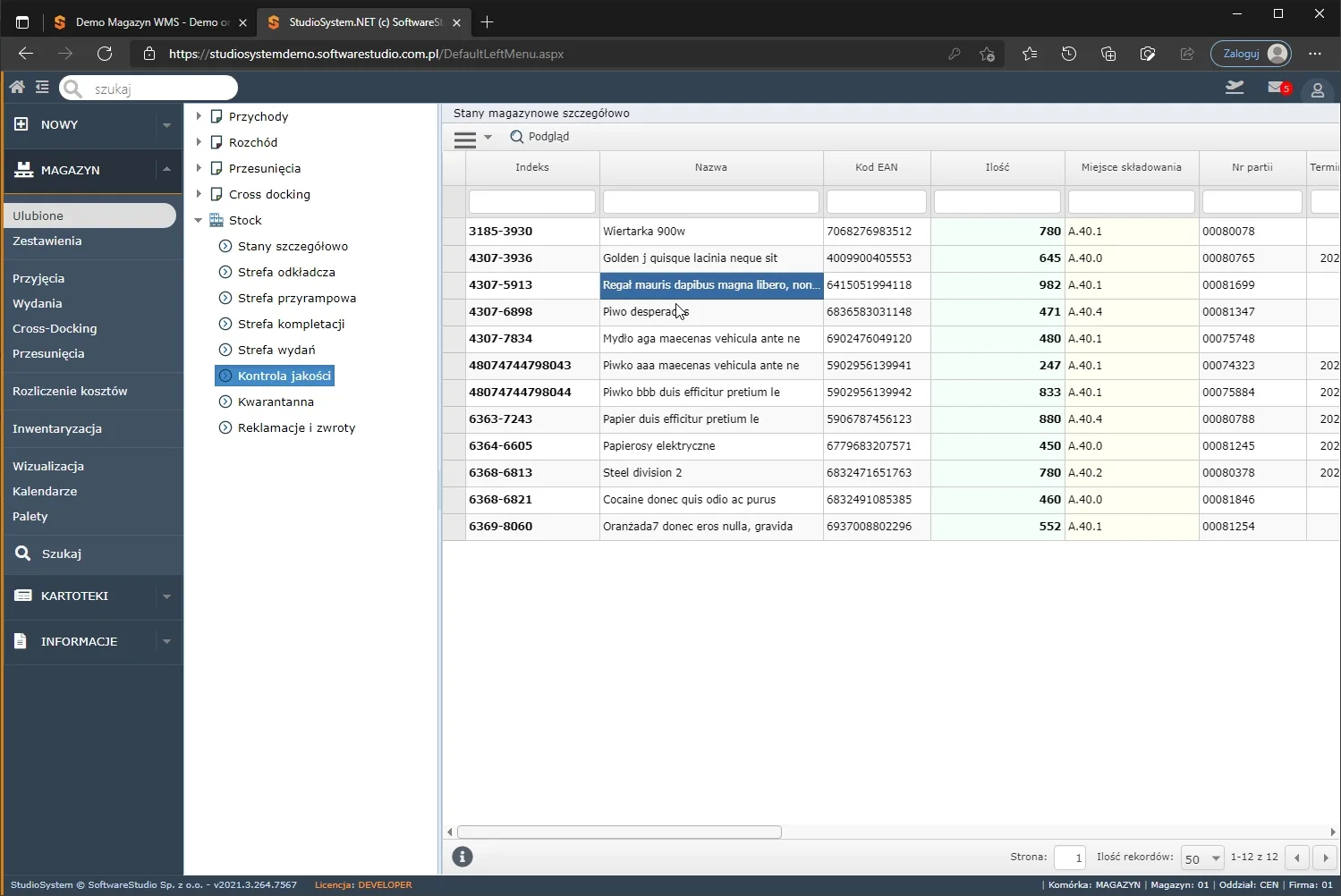Go to next page arrow in pager
The image size is (1341, 896).
1326,858
